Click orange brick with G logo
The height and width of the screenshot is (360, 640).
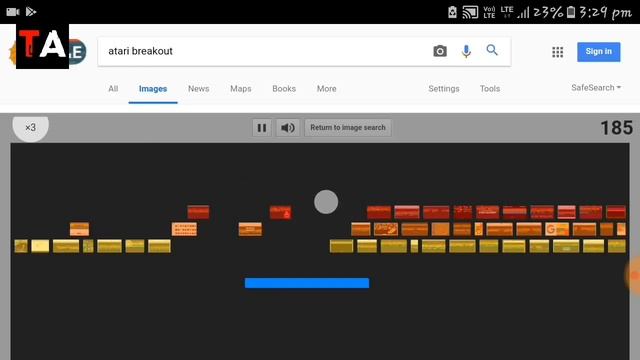(557, 229)
